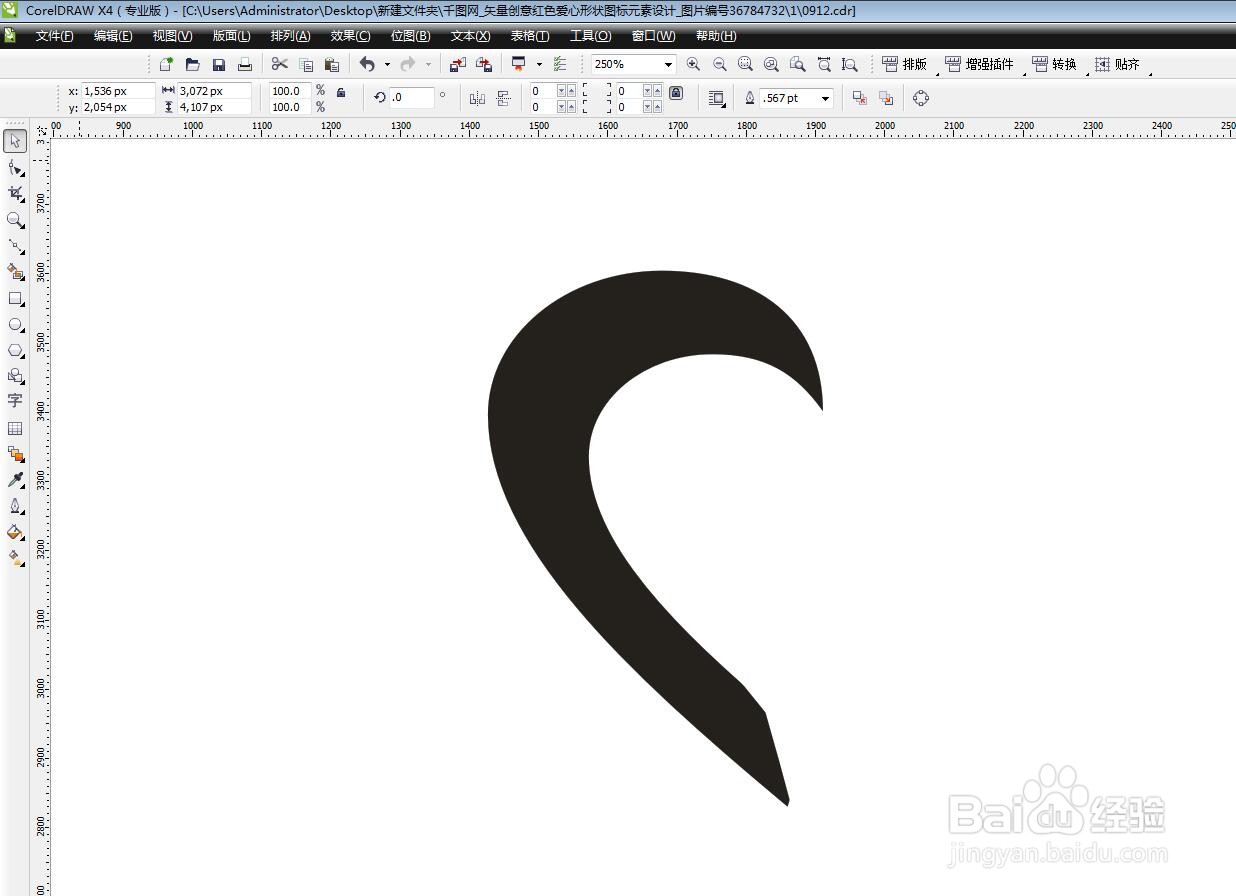Select the Ellipse tool
The width and height of the screenshot is (1236, 896).
[15, 324]
